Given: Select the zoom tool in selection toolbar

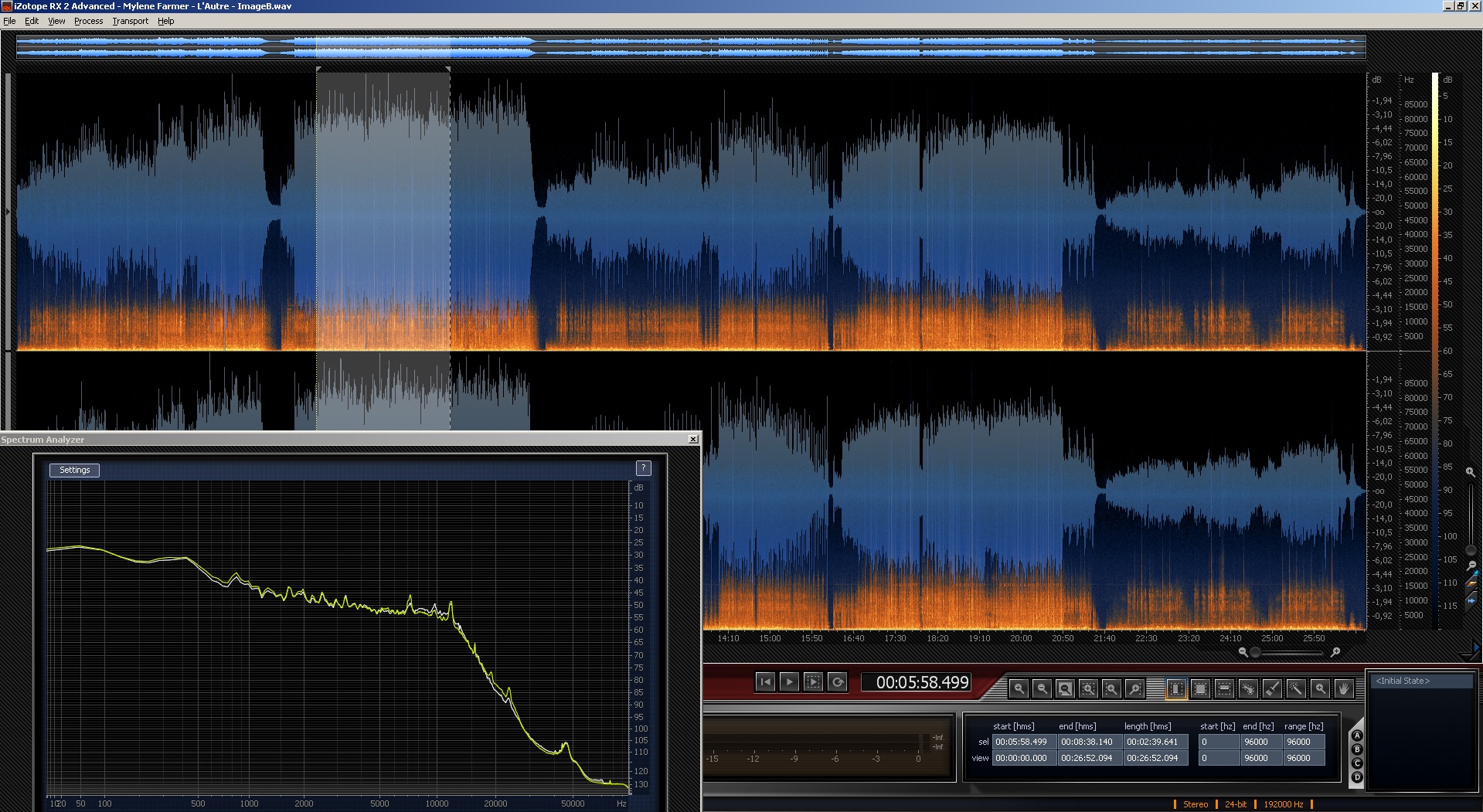Looking at the screenshot, I should (1320, 688).
